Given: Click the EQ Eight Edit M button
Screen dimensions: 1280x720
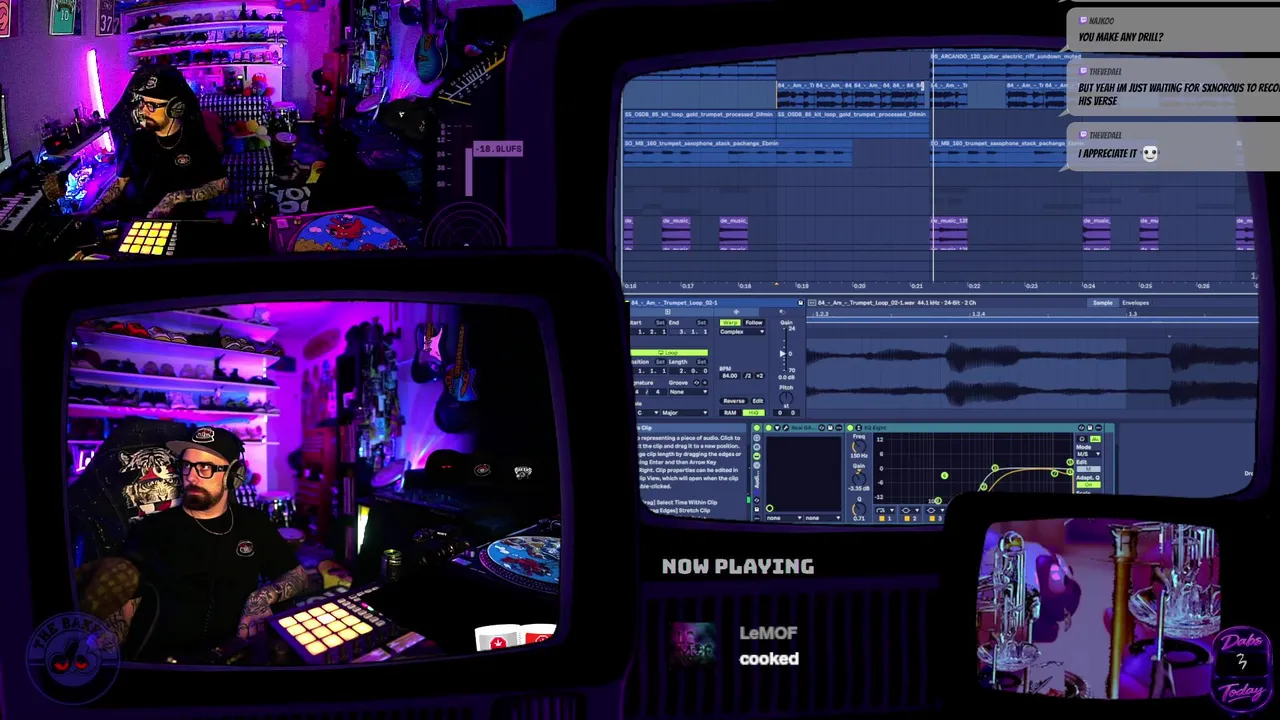Looking at the screenshot, I should (x=1089, y=469).
